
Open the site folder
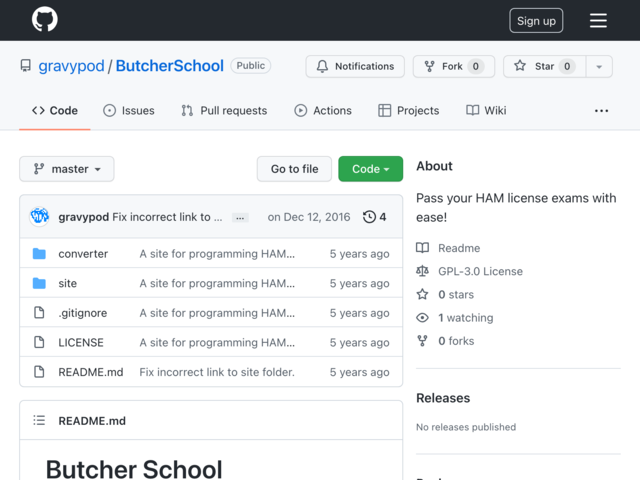coord(68,283)
